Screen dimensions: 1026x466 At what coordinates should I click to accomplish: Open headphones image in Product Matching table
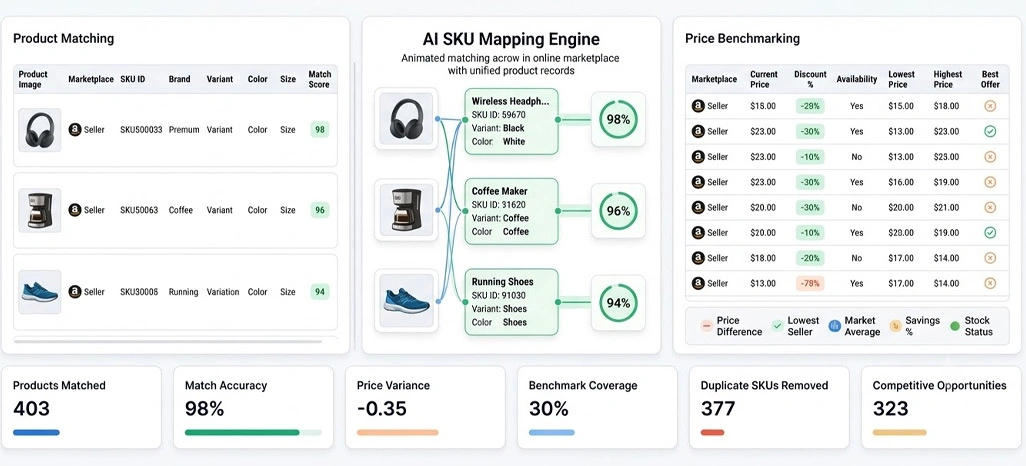[40, 130]
